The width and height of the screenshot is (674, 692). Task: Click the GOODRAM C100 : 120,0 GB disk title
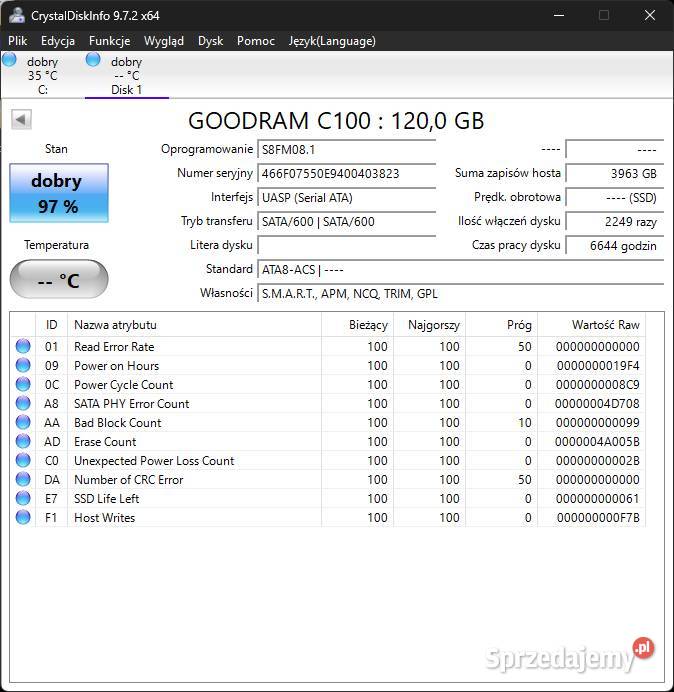pos(336,120)
